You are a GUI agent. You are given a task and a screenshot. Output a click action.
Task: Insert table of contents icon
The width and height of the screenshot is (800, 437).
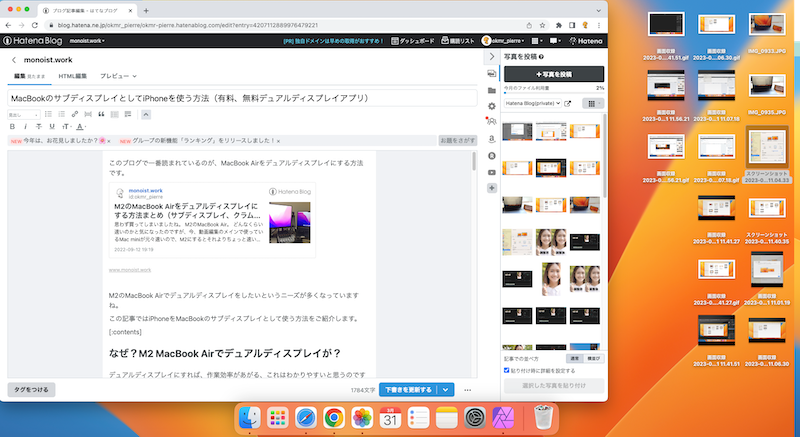[x=114, y=114]
